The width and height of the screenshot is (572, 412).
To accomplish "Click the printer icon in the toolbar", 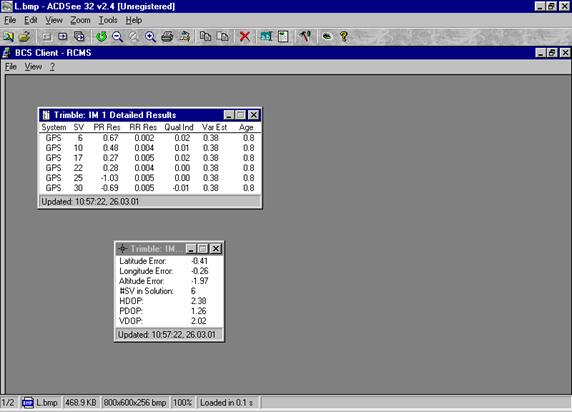I will 167,36.
